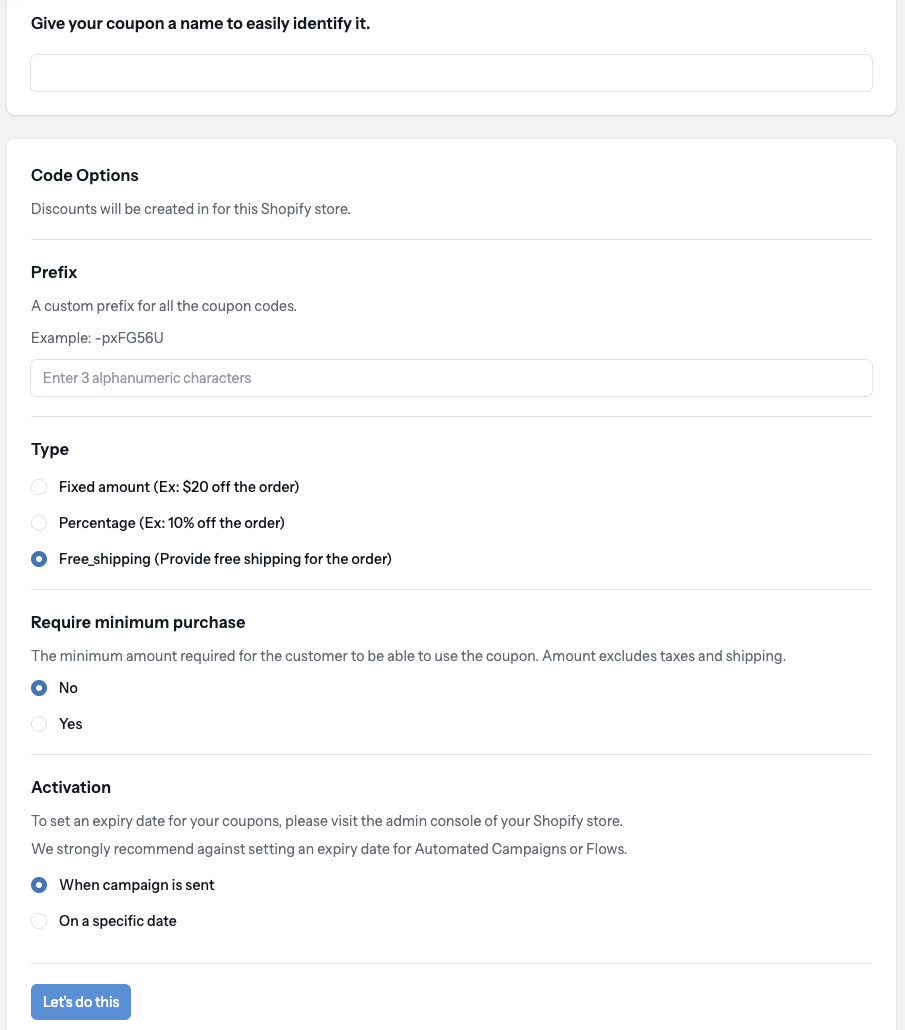Click the 'Percentage (Ex: 10% off the order)' label

tap(171, 523)
